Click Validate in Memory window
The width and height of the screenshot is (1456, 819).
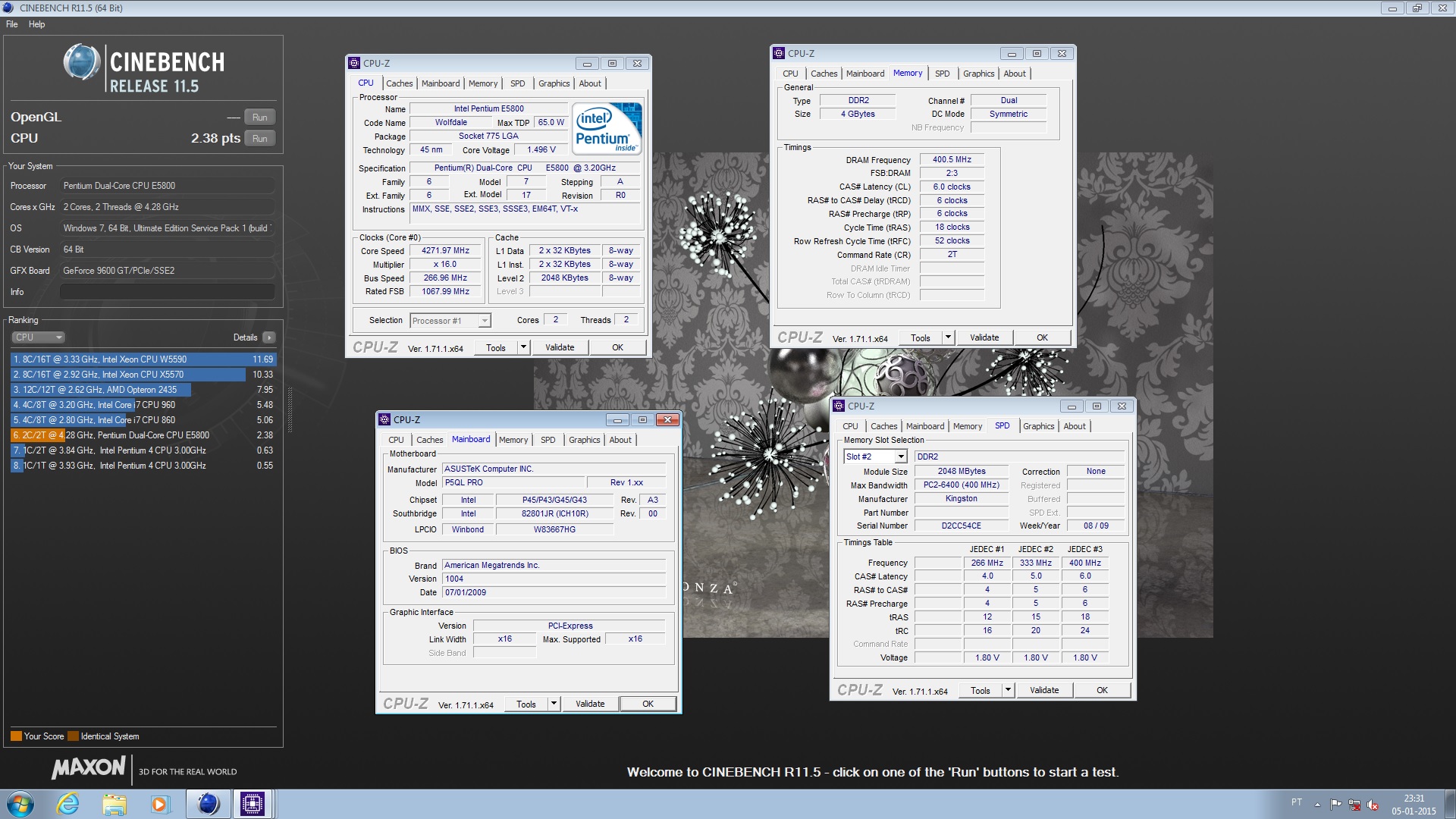click(x=984, y=337)
